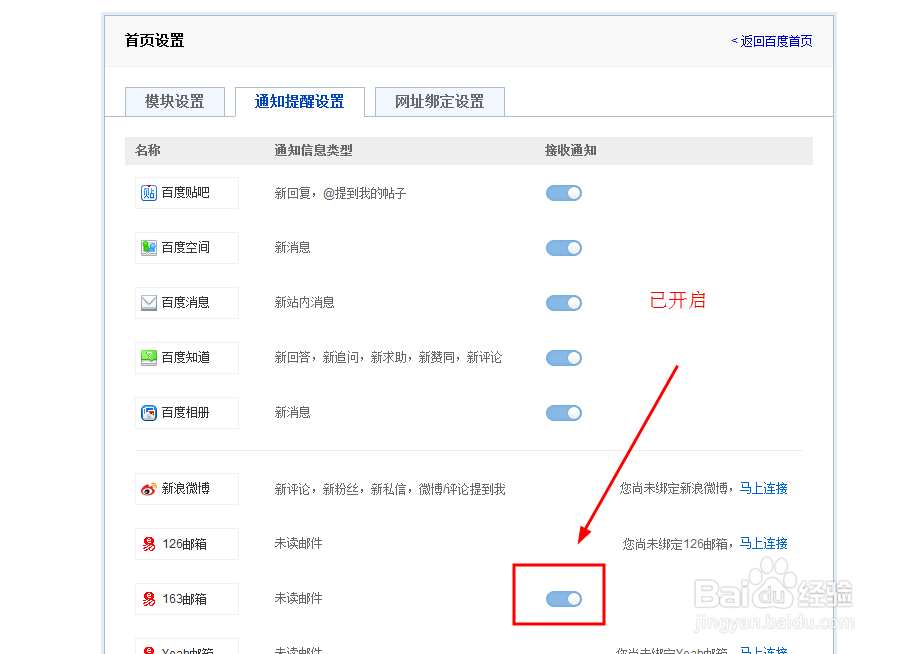Click the 百度相册 name label
905x654 pixels.
[185, 413]
